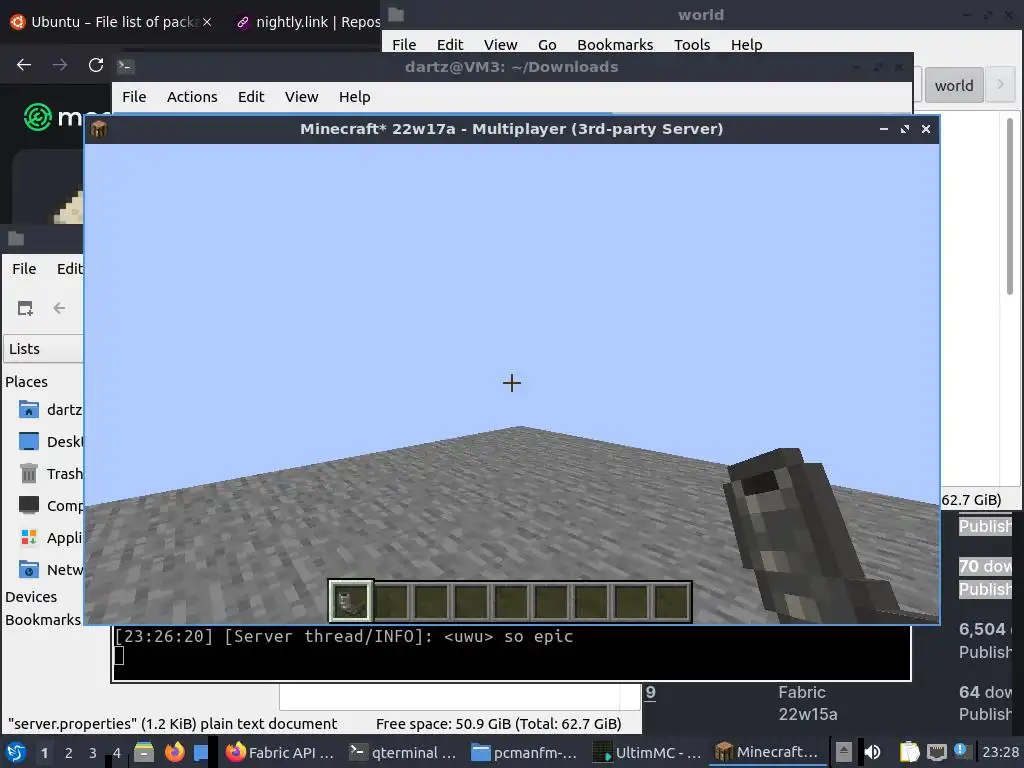Viewport: 1024px width, 768px height.
Task: Open the LXQt start menu icon
Action: [16, 752]
